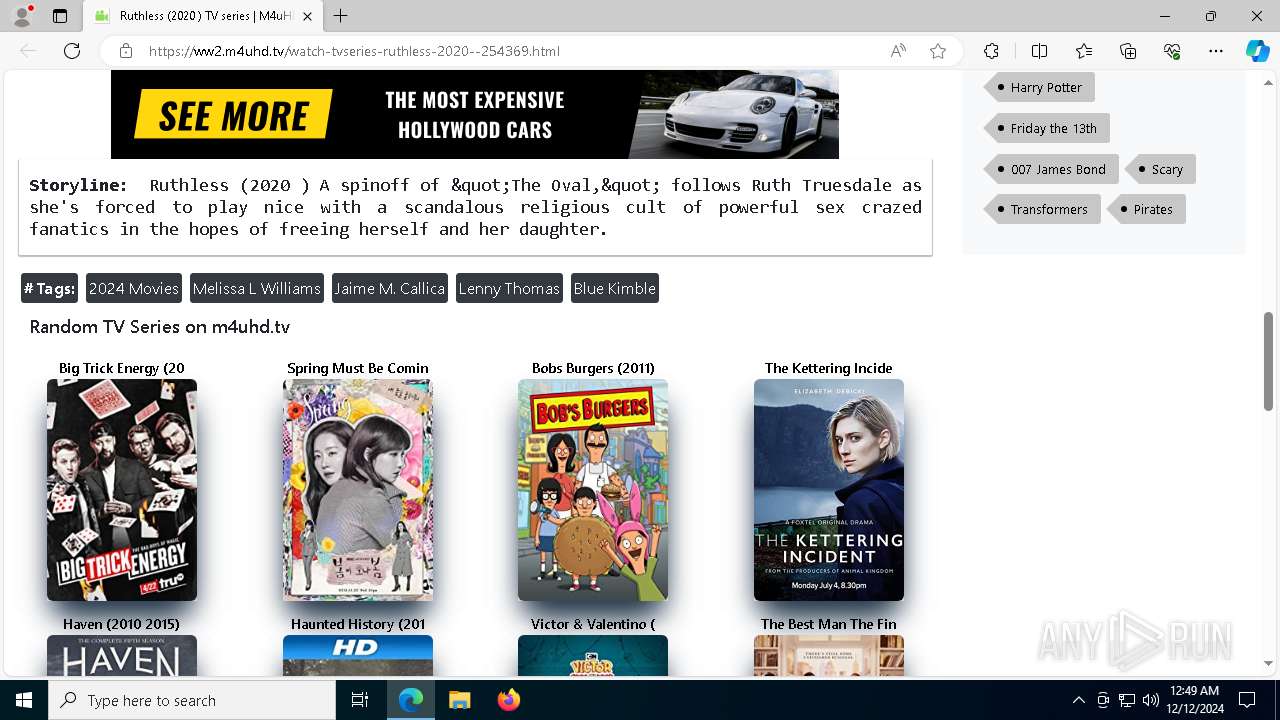The height and width of the screenshot is (720, 1280).
Task: Click the Jaime M. Callica tag
Action: coord(390,288)
